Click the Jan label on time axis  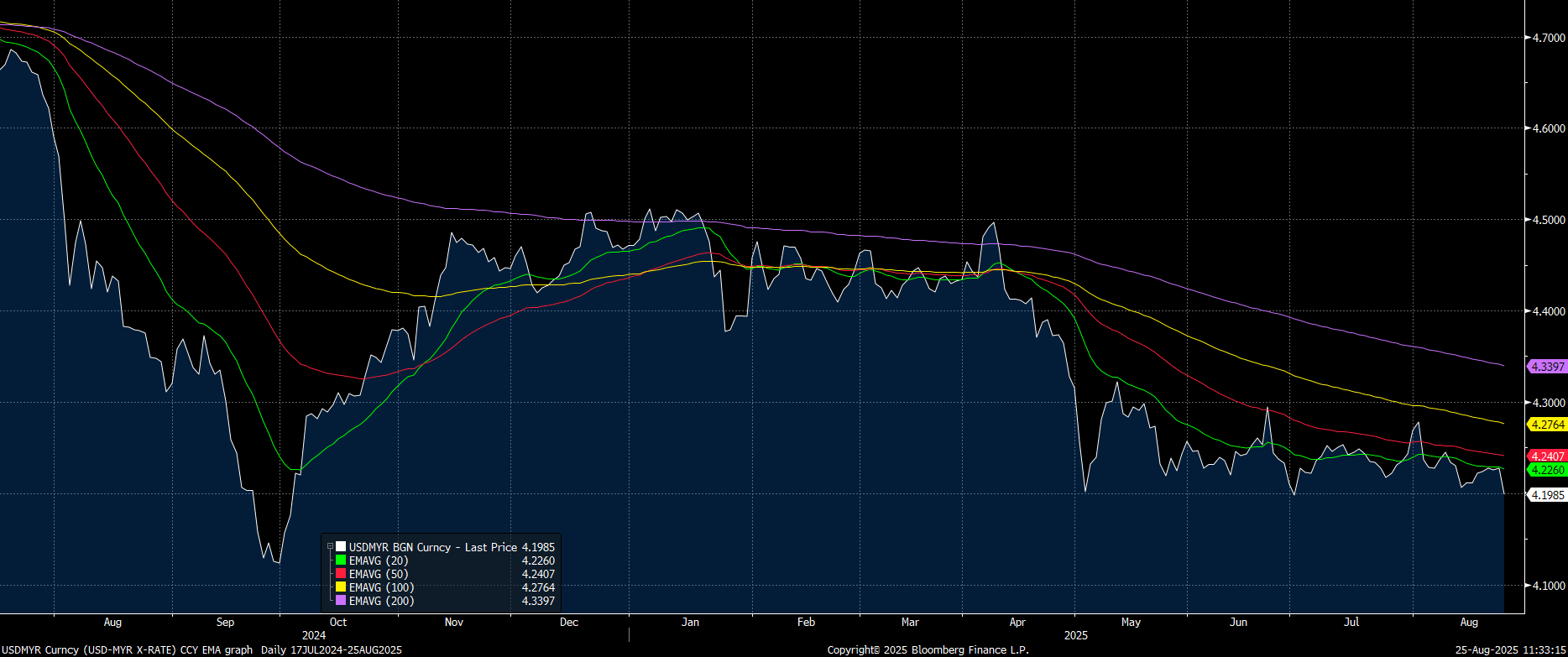tap(690, 622)
